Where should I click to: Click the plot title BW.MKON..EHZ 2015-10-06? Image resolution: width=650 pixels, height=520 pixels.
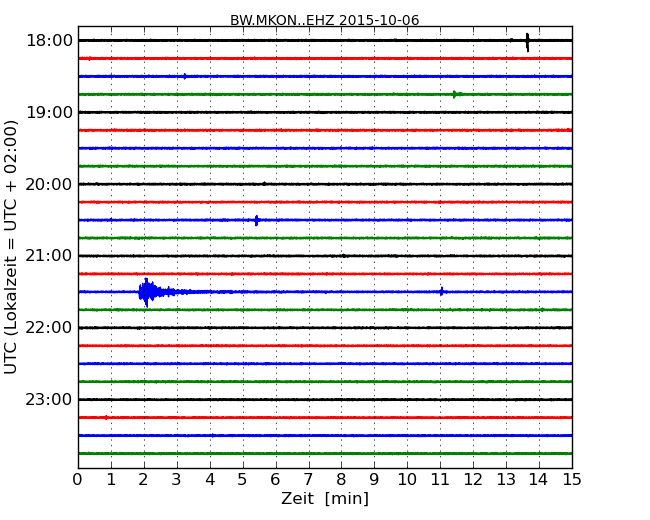pos(325,20)
